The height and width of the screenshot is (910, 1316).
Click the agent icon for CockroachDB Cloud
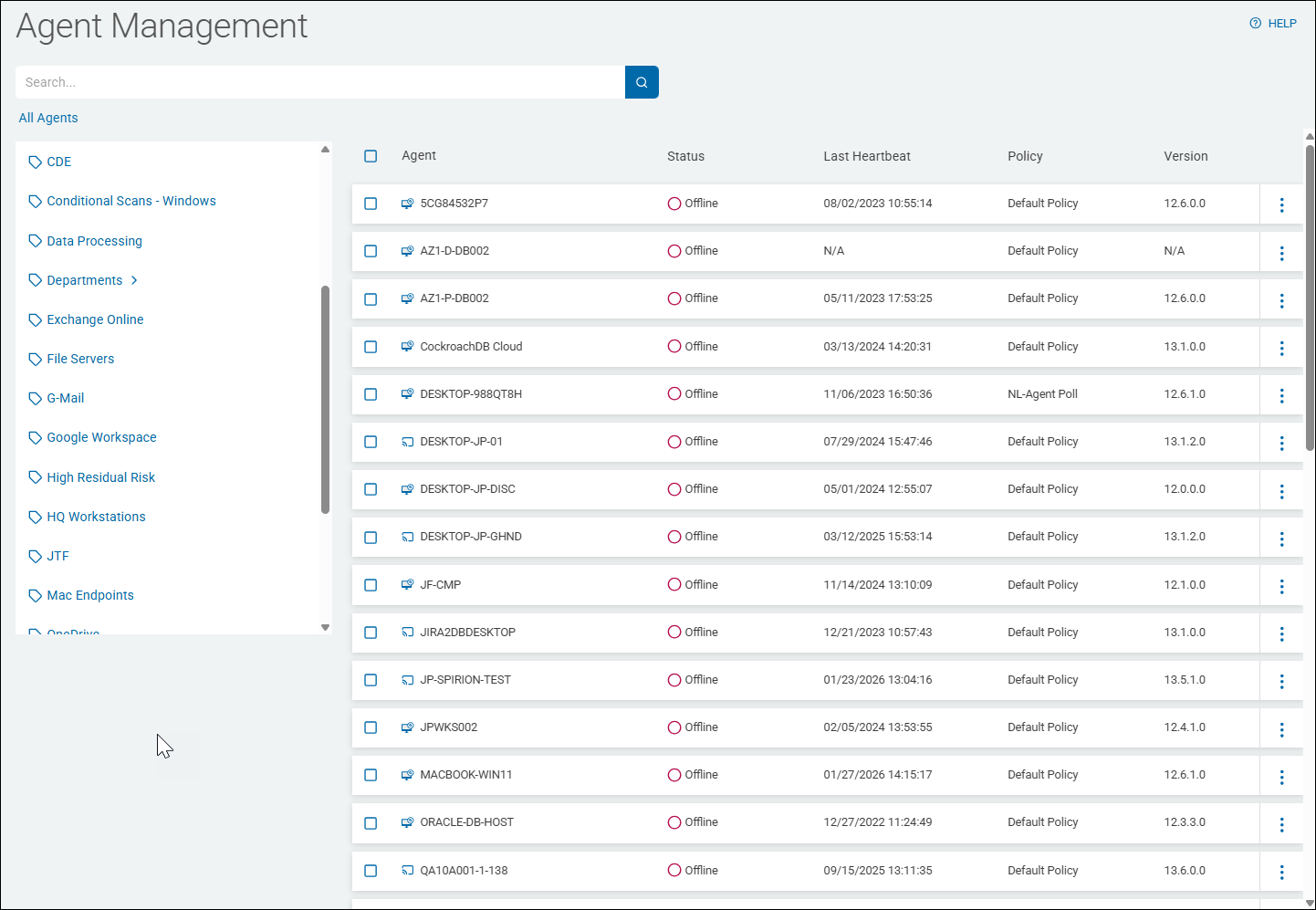[x=408, y=347]
